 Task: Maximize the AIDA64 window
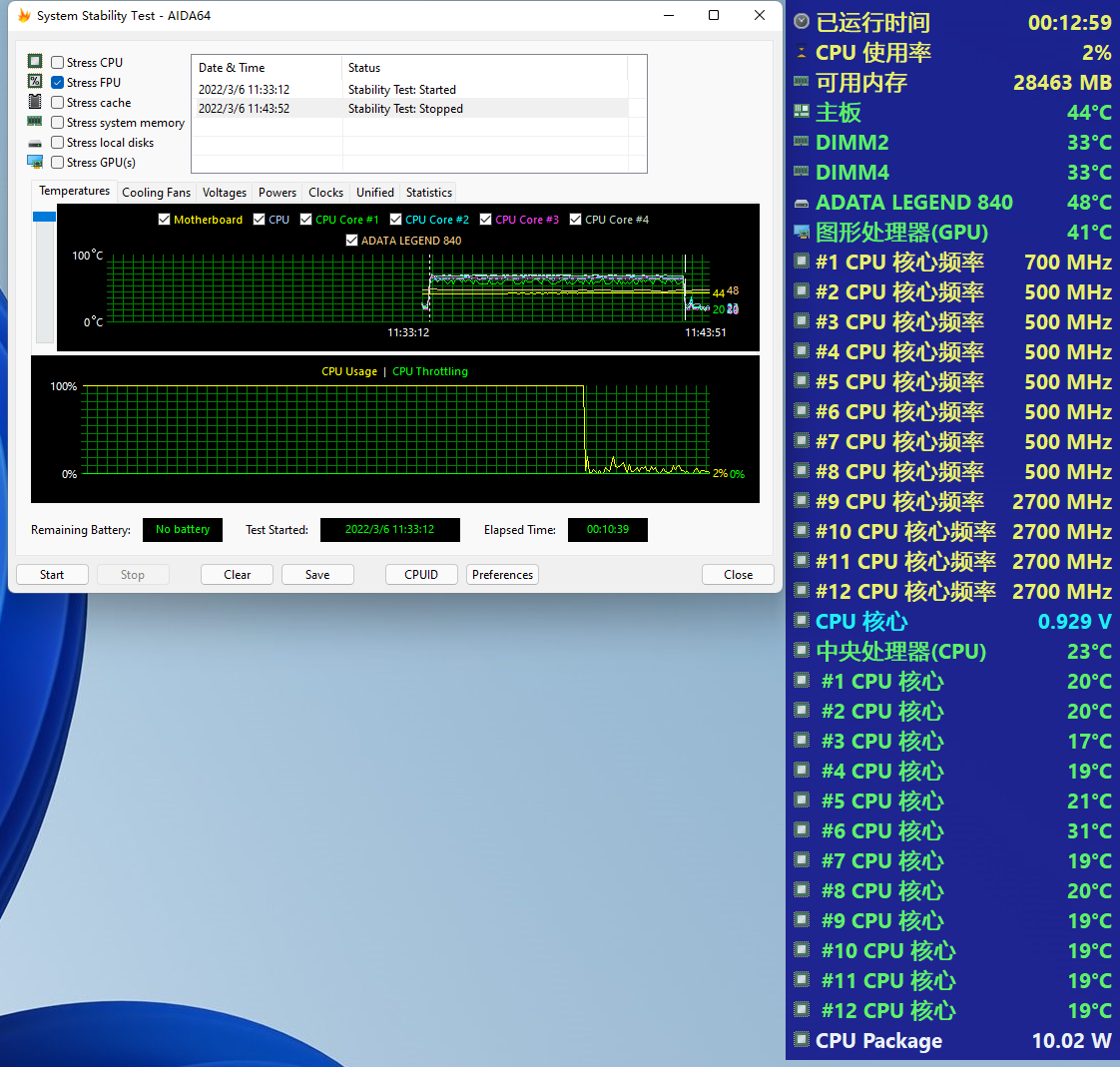[x=714, y=15]
